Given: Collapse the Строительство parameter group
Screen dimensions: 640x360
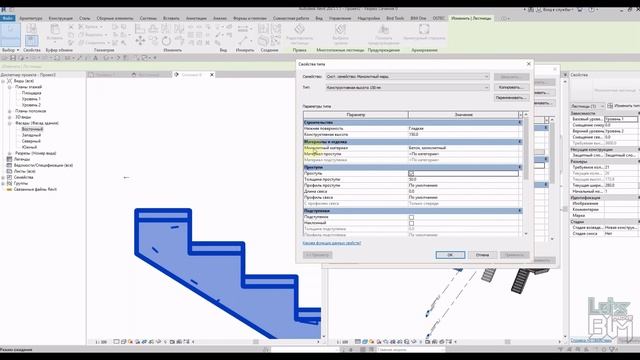Looking at the screenshot, I should [x=520, y=122].
